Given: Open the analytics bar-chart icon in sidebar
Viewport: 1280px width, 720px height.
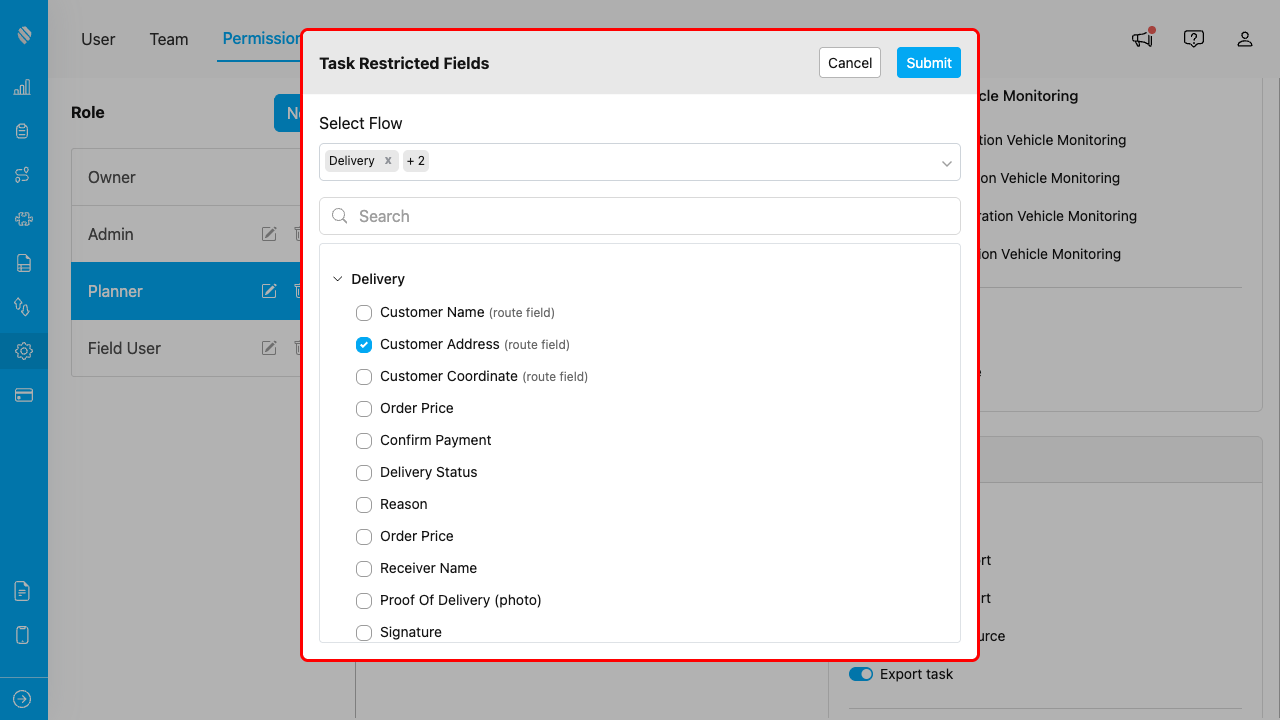Looking at the screenshot, I should [22, 87].
